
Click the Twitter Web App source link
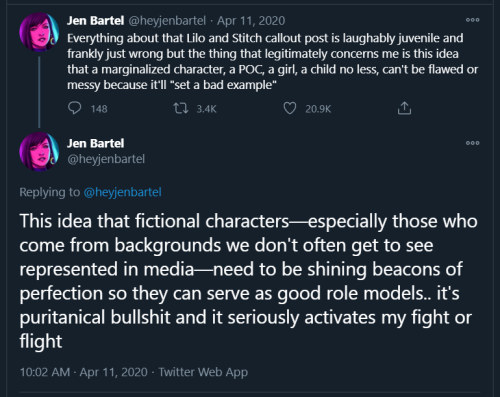point(203,372)
